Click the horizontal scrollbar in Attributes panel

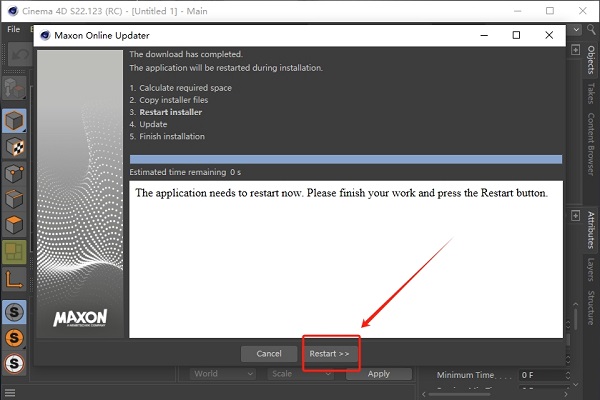tap(459, 394)
